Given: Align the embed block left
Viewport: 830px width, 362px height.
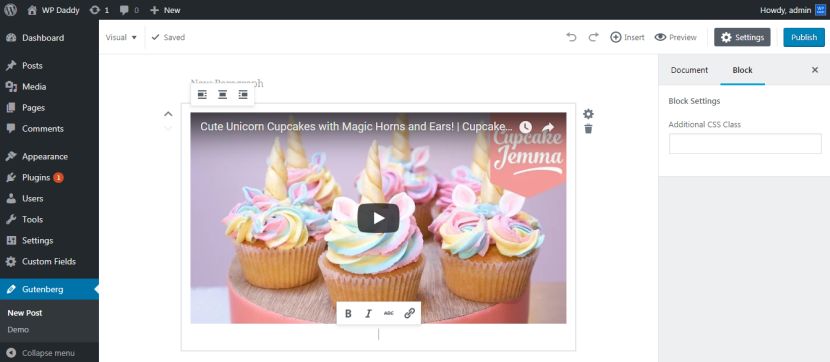Looking at the screenshot, I should [202, 95].
